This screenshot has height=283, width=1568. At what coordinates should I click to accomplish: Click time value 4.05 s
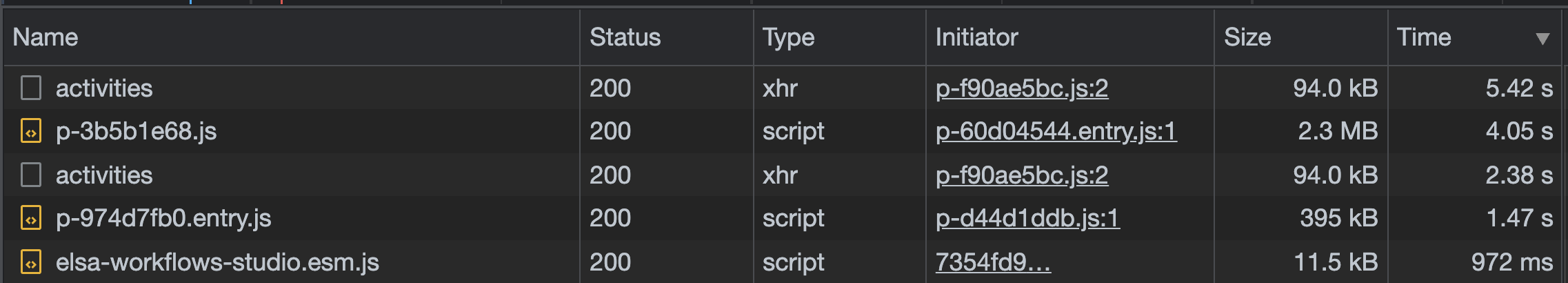1519,131
